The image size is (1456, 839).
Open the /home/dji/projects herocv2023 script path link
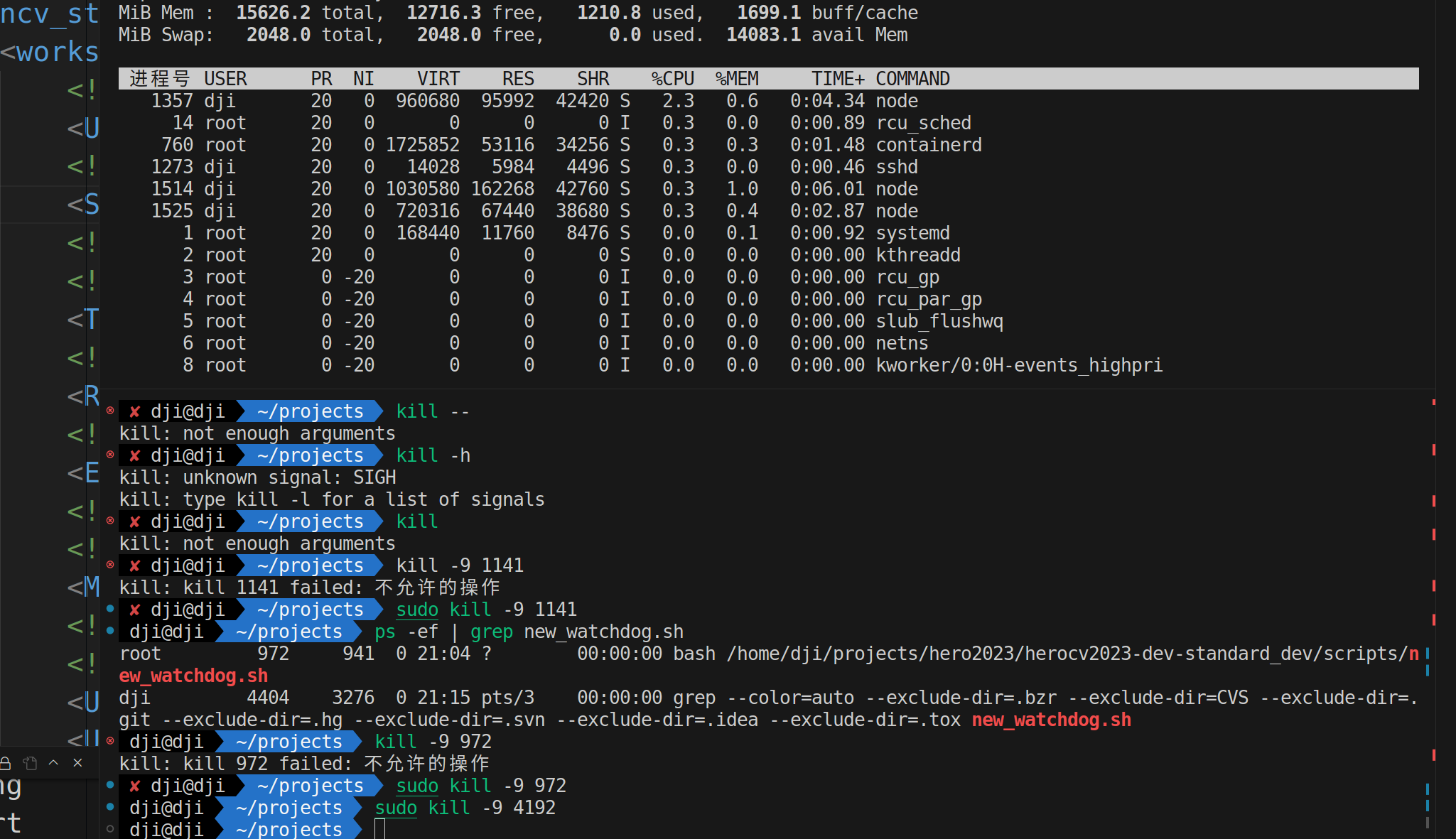1066,654
